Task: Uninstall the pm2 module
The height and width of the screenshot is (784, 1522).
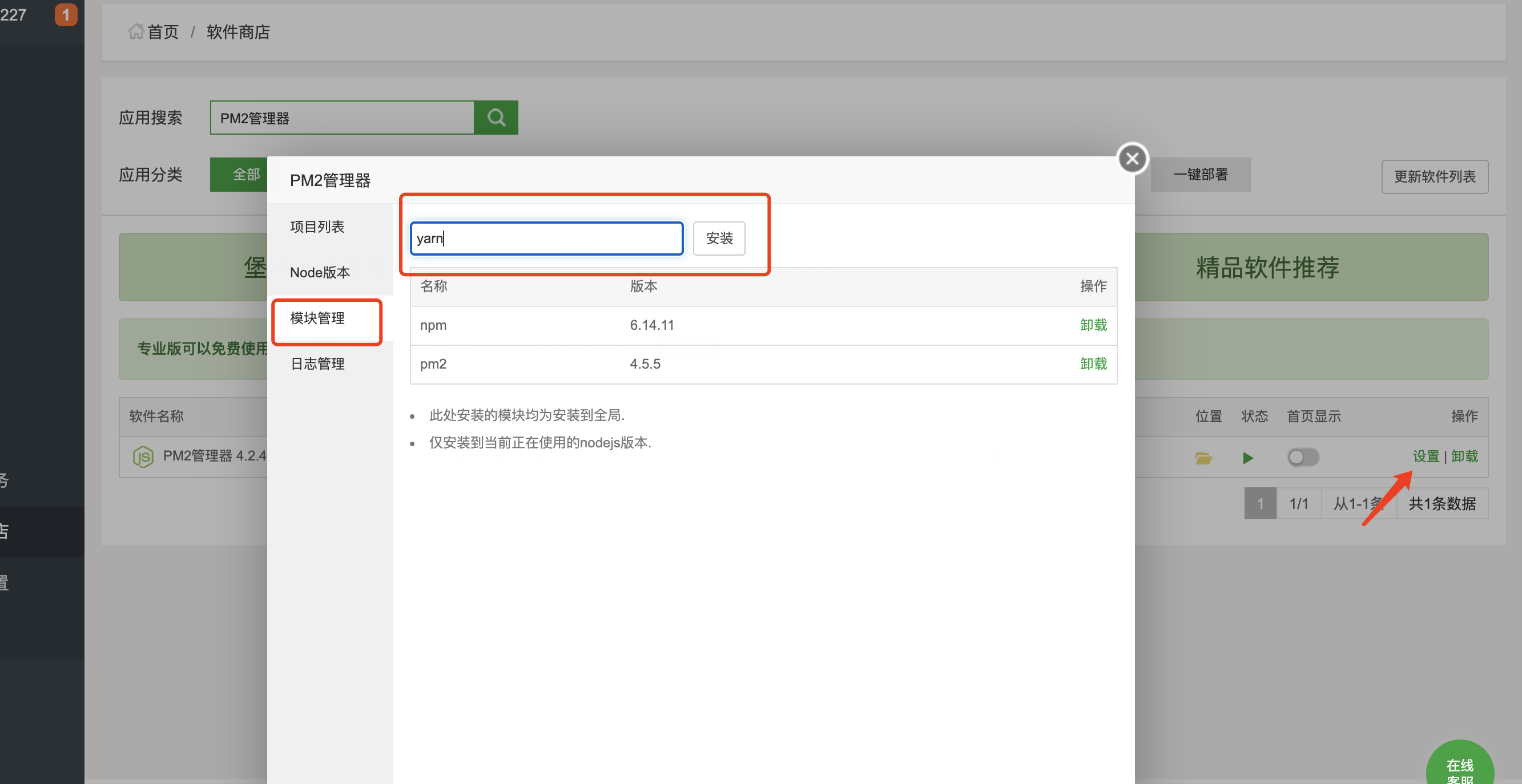Action: pyautogui.click(x=1093, y=363)
